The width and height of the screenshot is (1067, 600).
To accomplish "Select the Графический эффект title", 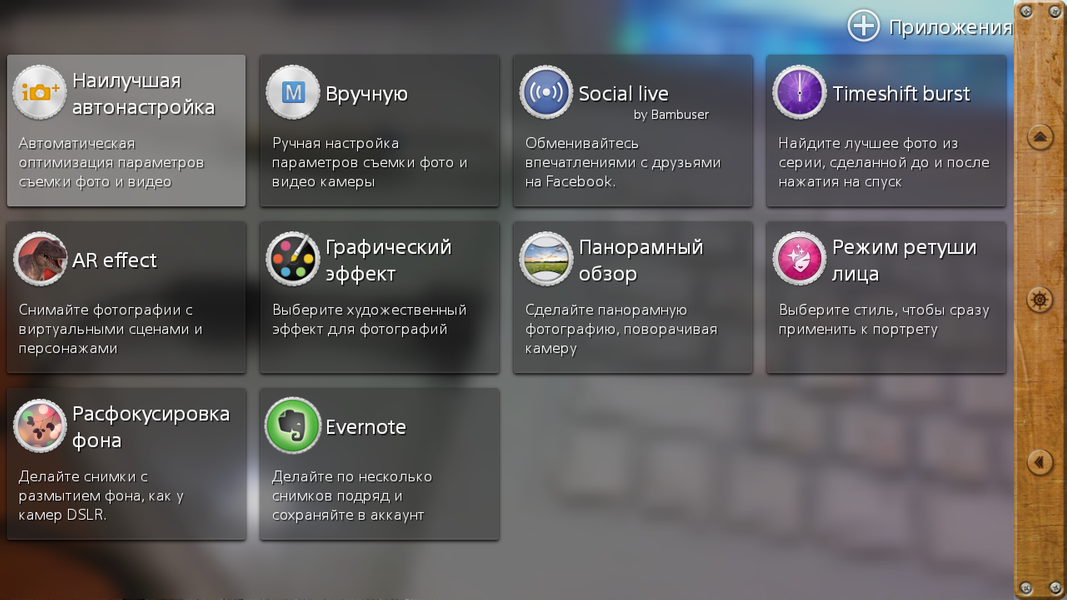I will [388, 261].
